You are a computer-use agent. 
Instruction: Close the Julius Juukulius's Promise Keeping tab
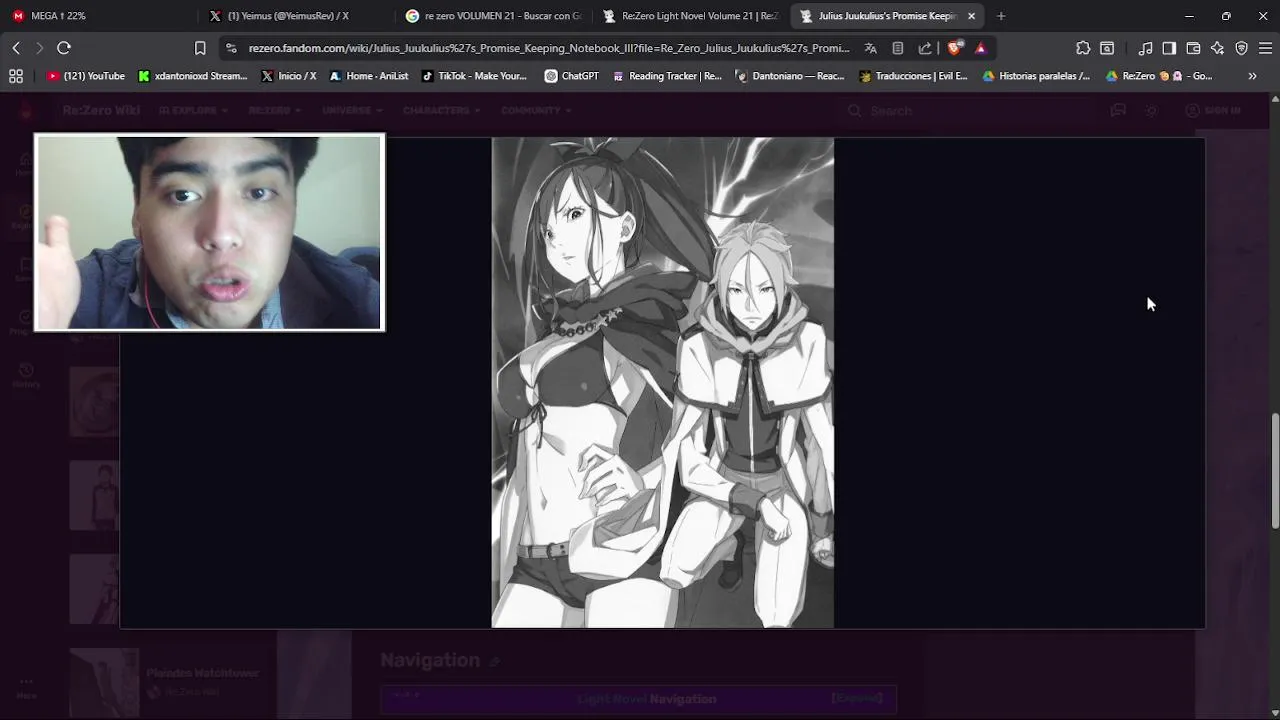971,16
